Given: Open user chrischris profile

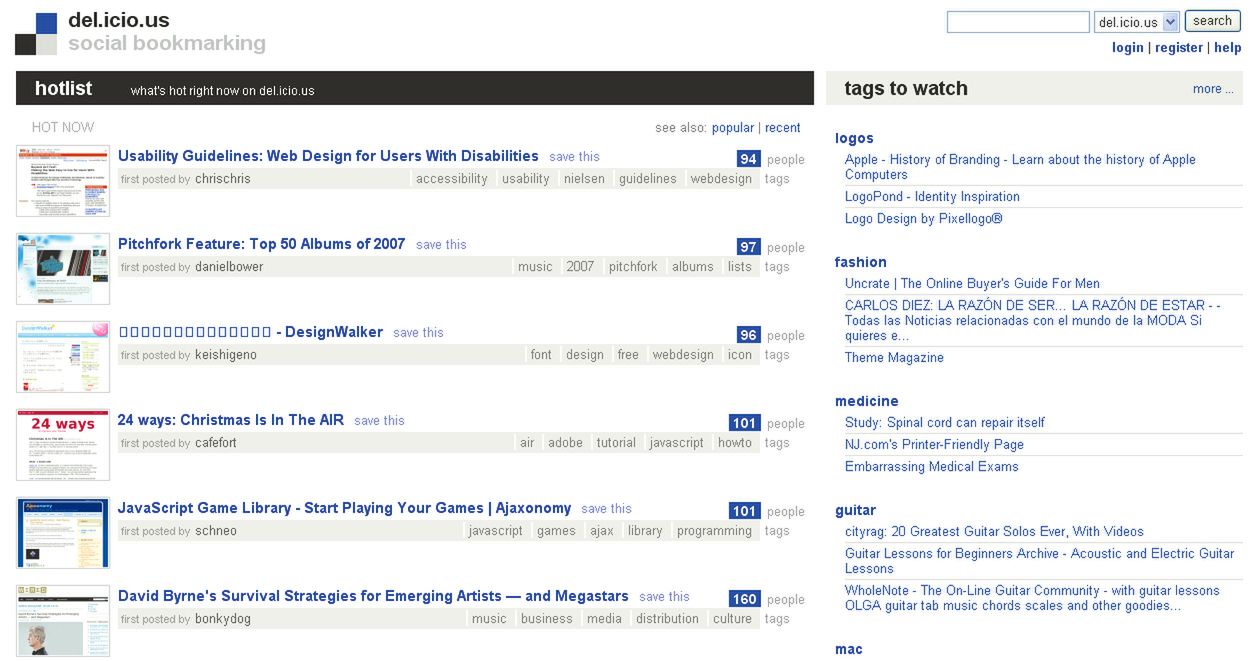Looking at the screenshot, I should coord(223,179).
